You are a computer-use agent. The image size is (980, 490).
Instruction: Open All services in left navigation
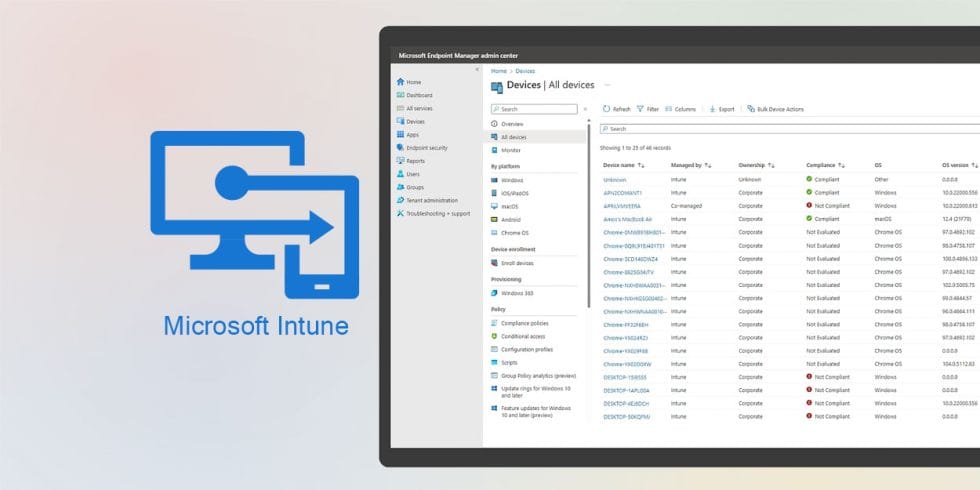(x=415, y=108)
